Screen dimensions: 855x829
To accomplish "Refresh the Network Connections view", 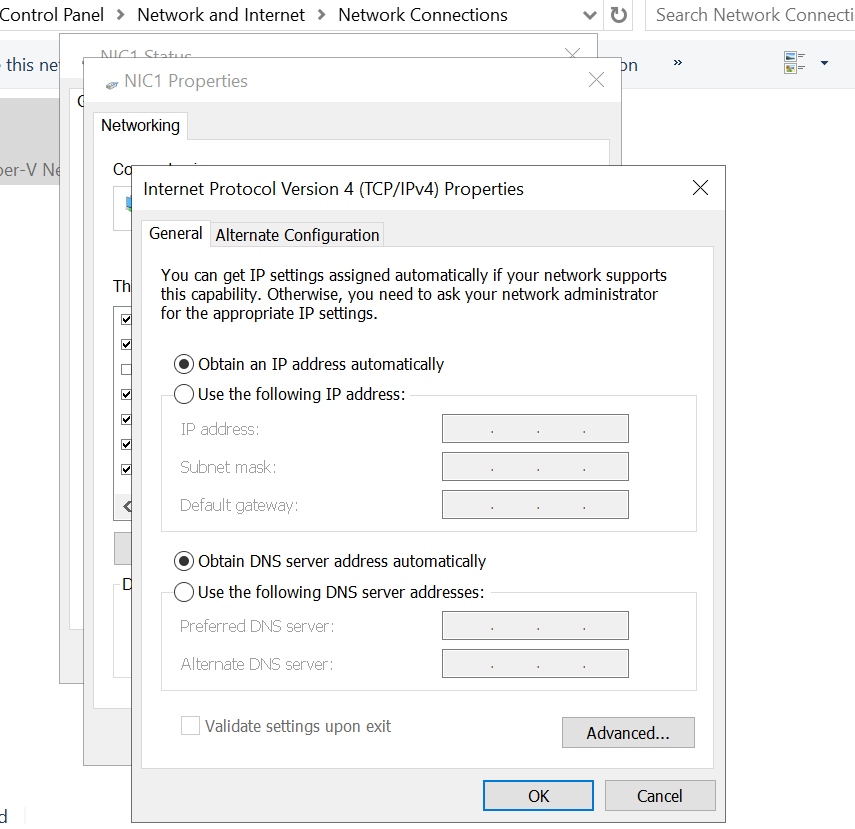I will (618, 15).
